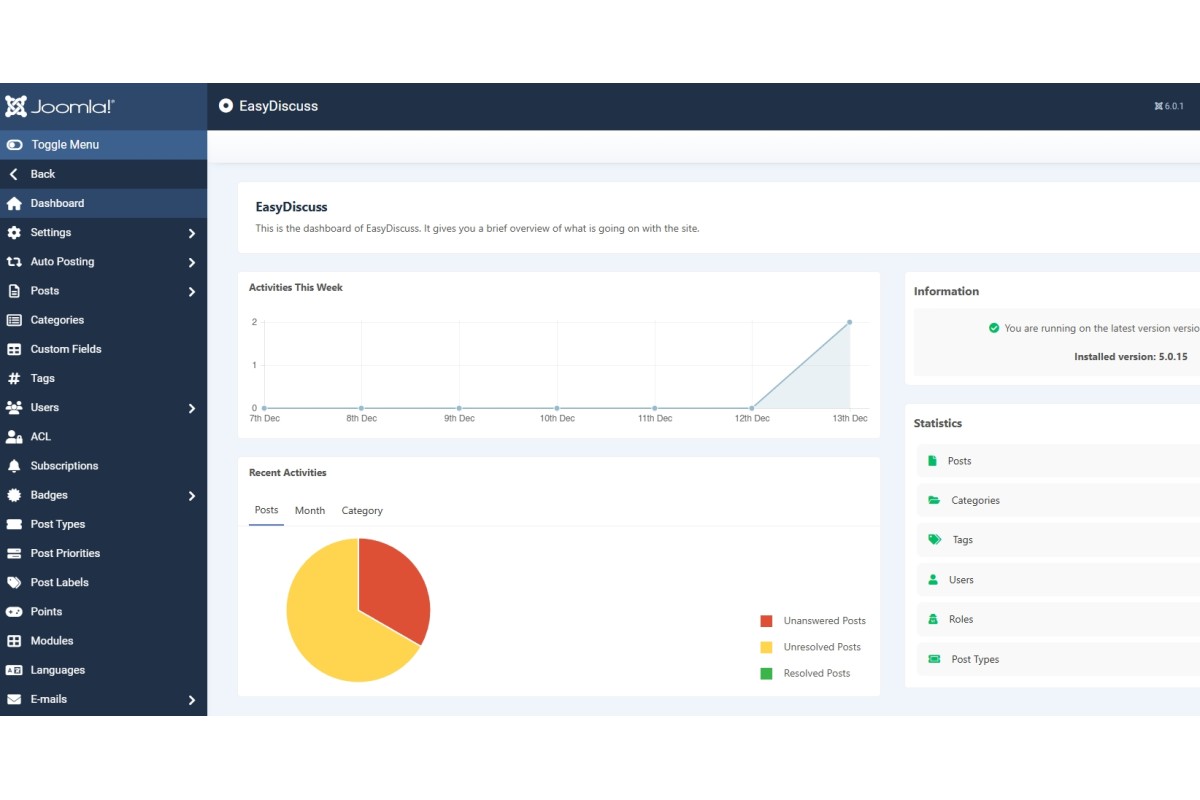
Task: Click the Tags hash icon in sidebar
Action: pyautogui.click(x=14, y=378)
